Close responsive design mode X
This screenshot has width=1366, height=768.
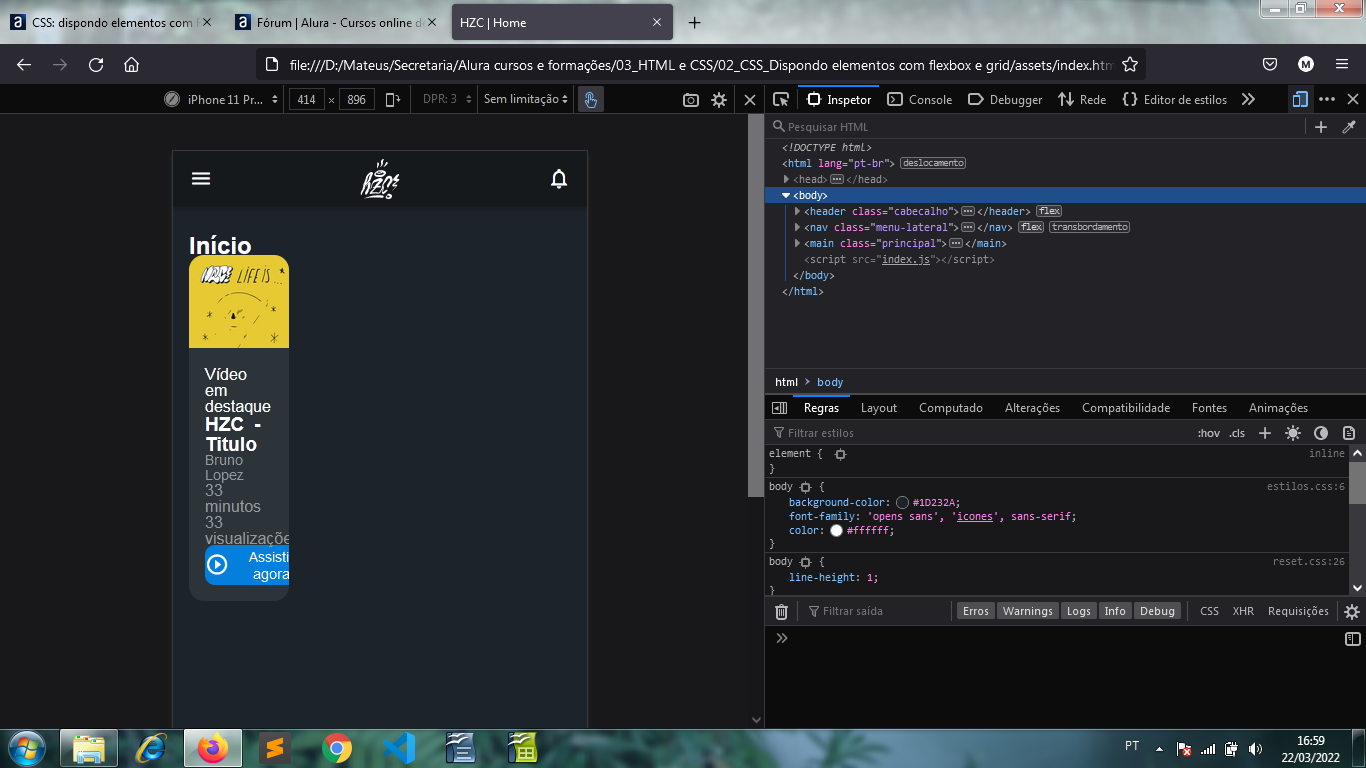pos(750,99)
